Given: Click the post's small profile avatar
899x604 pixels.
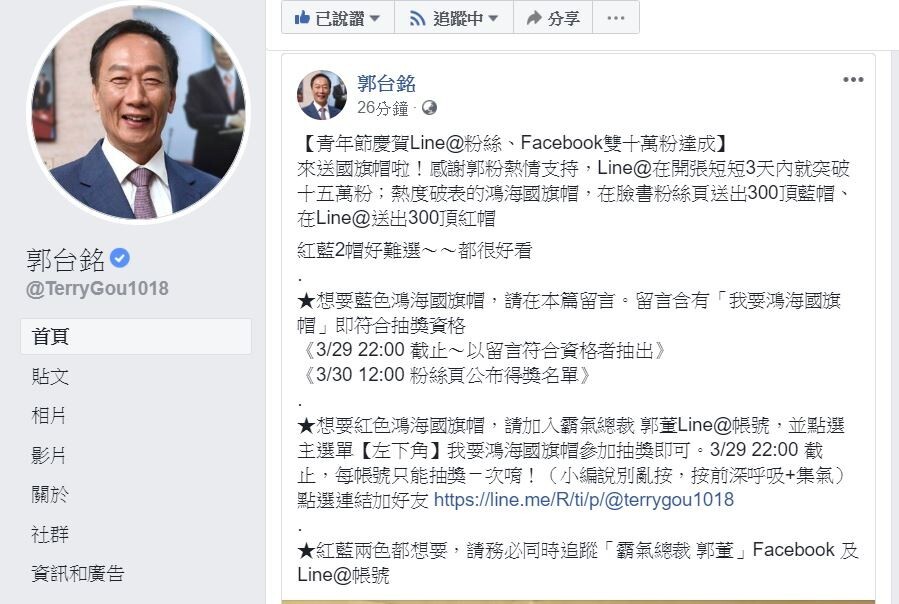Looking at the screenshot, I should click(x=322, y=95).
